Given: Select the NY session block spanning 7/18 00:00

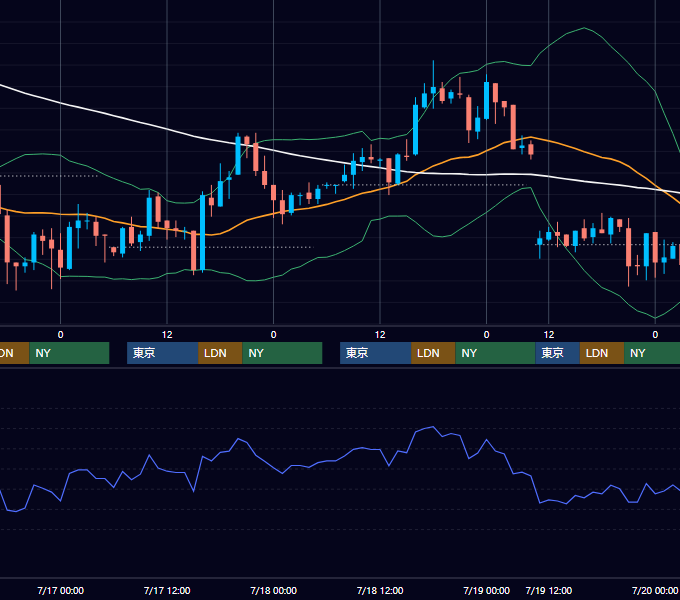Looking at the screenshot, I should (282, 353).
